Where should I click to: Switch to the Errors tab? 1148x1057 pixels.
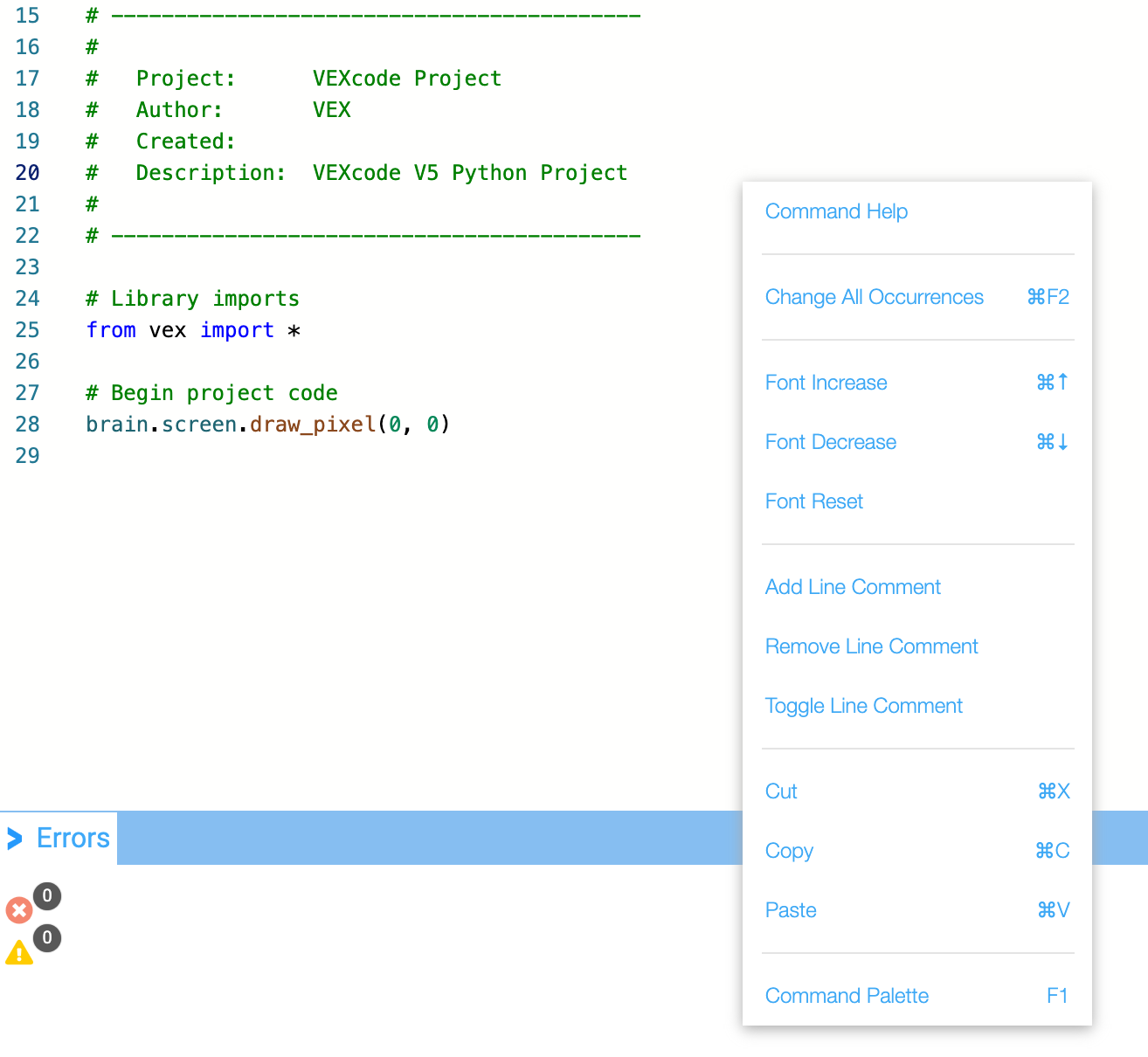tap(73, 838)
